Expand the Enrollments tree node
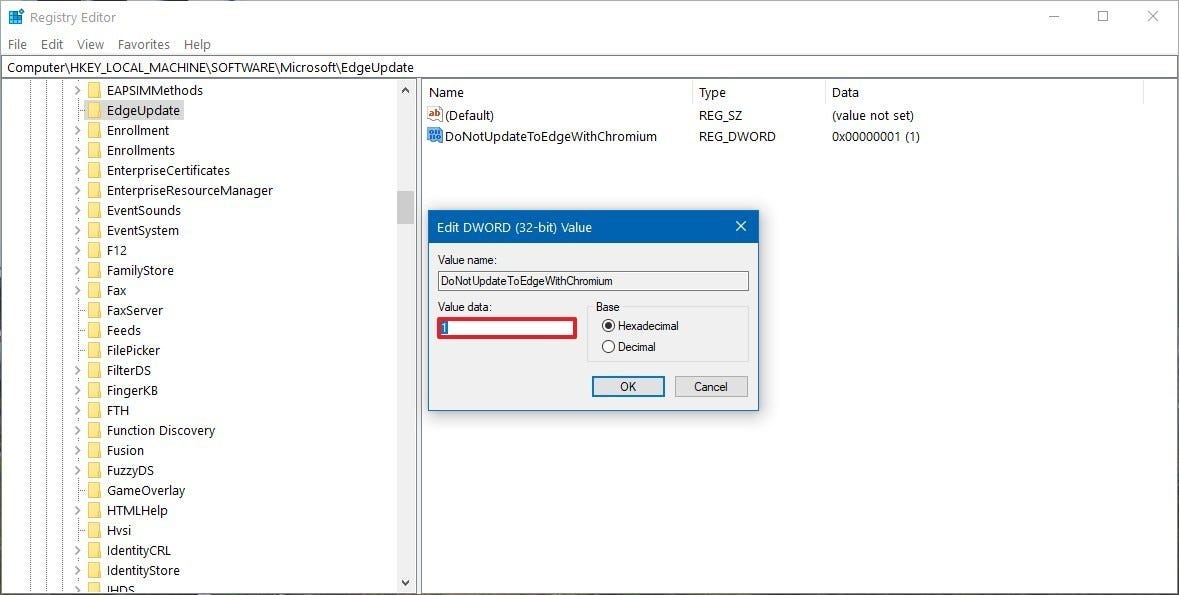This screenshot has width=1179, height=595. 77,150
